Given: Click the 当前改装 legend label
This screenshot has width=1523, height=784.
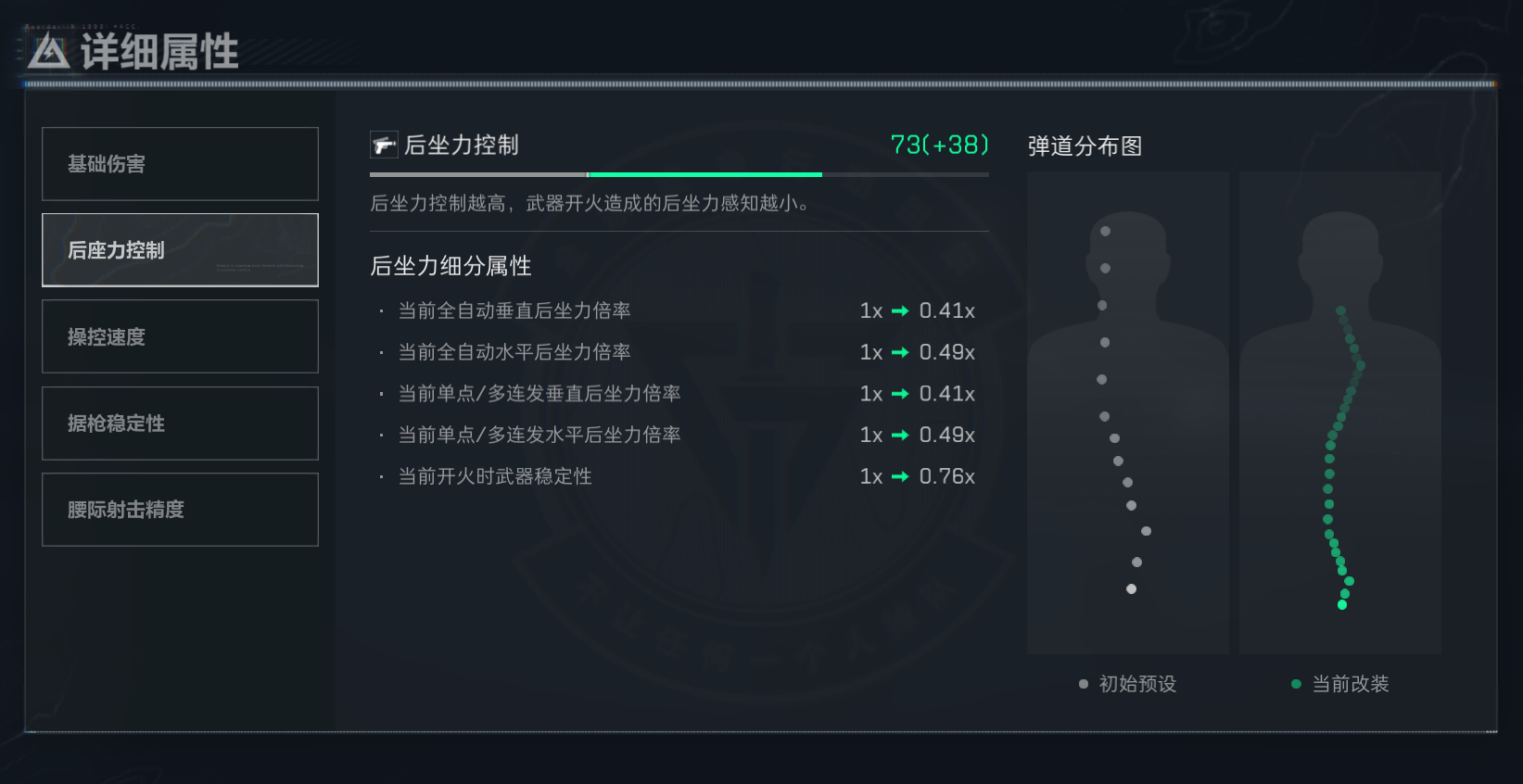Looking at the screenshot, I should pos(1350,684).
